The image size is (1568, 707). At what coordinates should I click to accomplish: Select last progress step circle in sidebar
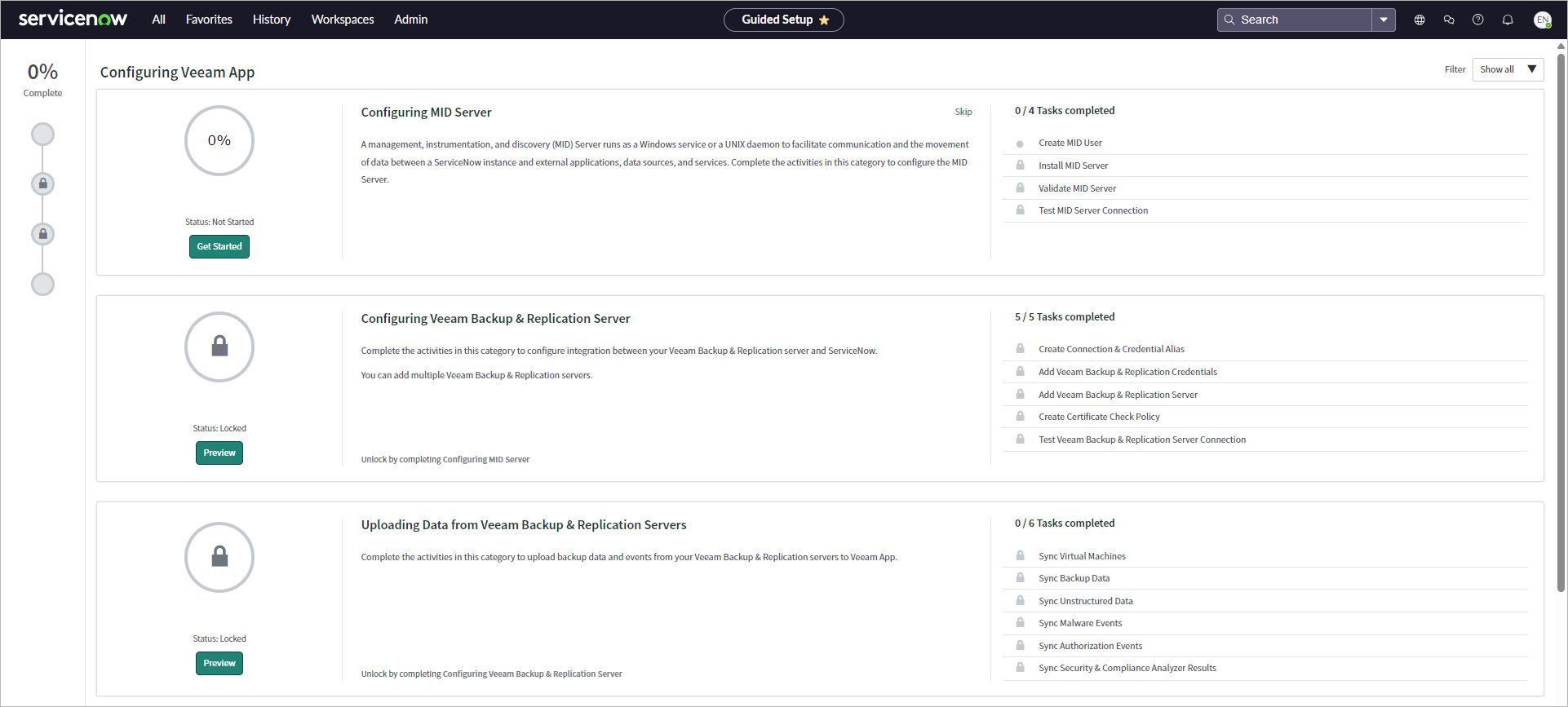click(42, 284)
